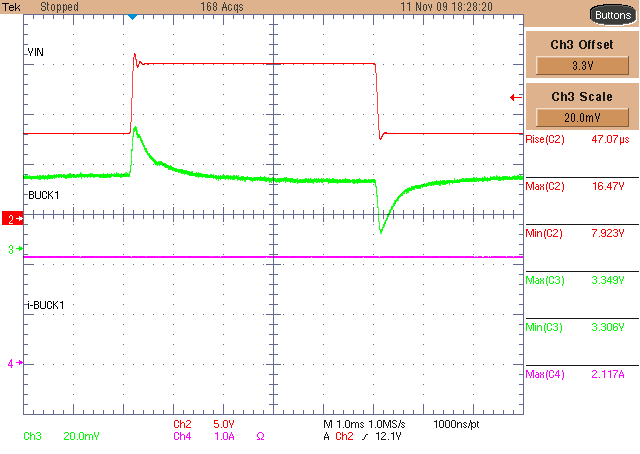This screenshot has height=454, width=640.
Task: Click the Min(C3) measurement label
Action: (x=544, y=327)
